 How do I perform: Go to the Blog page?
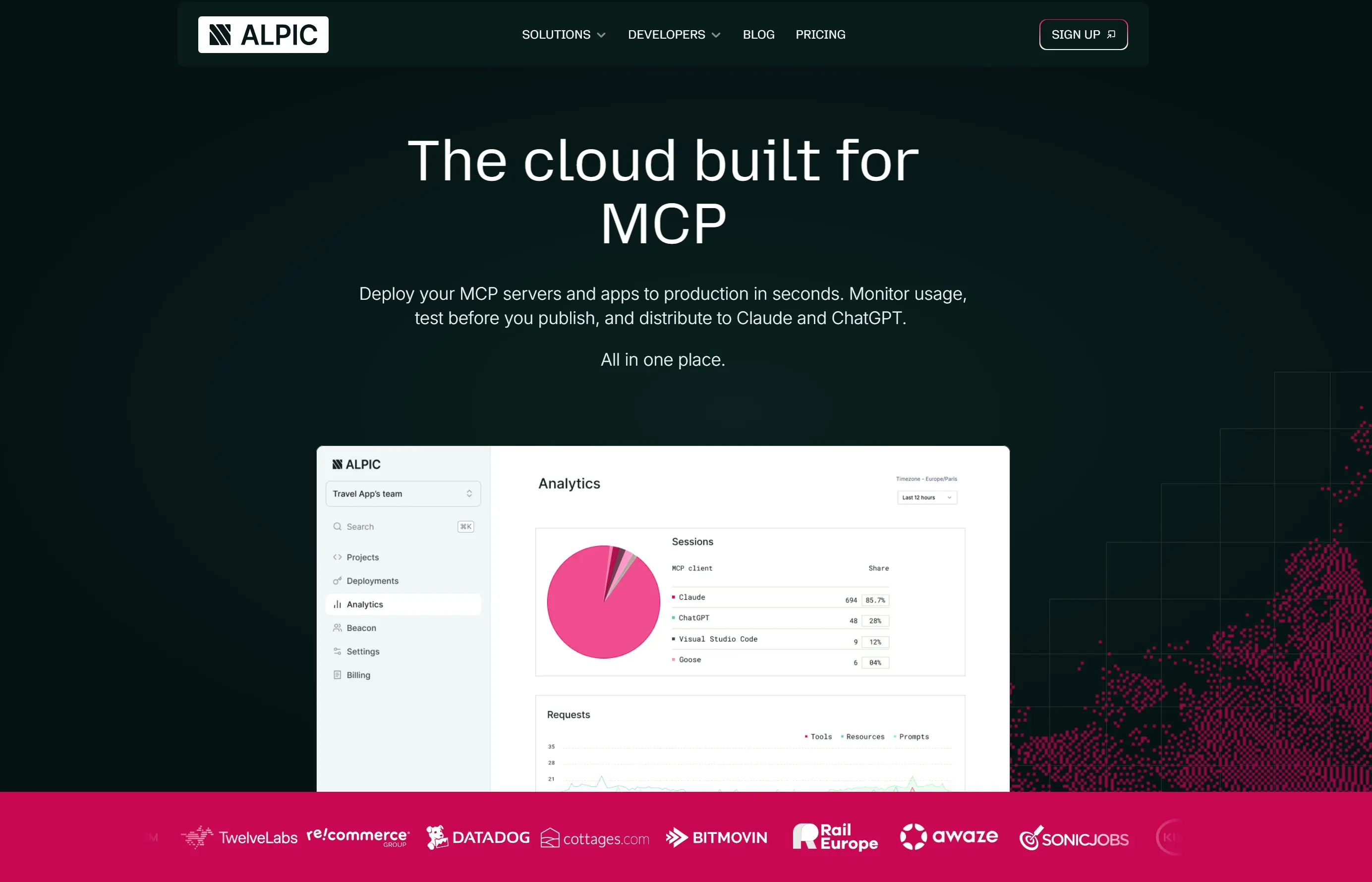(x=758, y=35)
